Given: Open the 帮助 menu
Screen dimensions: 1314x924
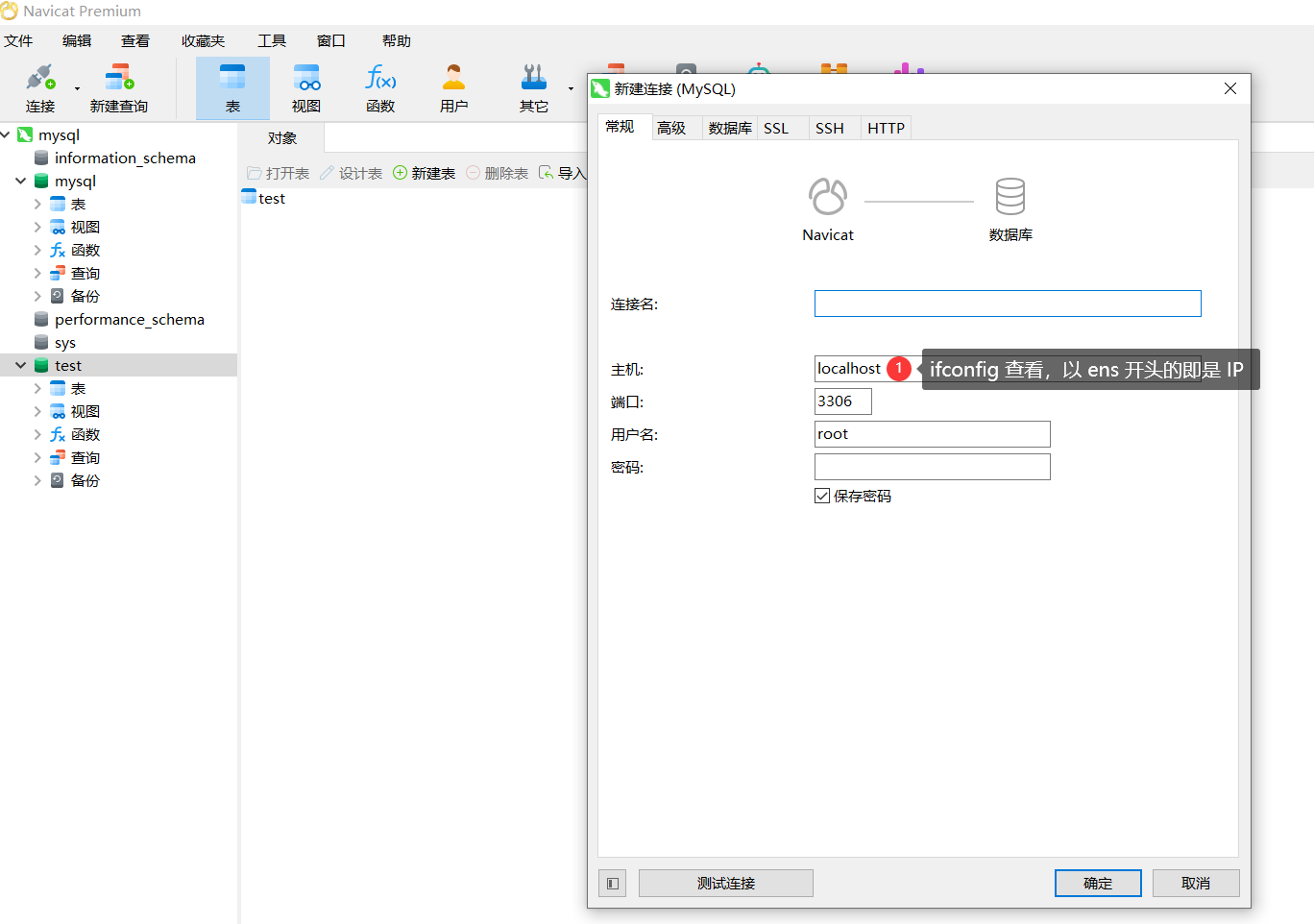Looking at the screenshot, I should click(x=397, y=40).
